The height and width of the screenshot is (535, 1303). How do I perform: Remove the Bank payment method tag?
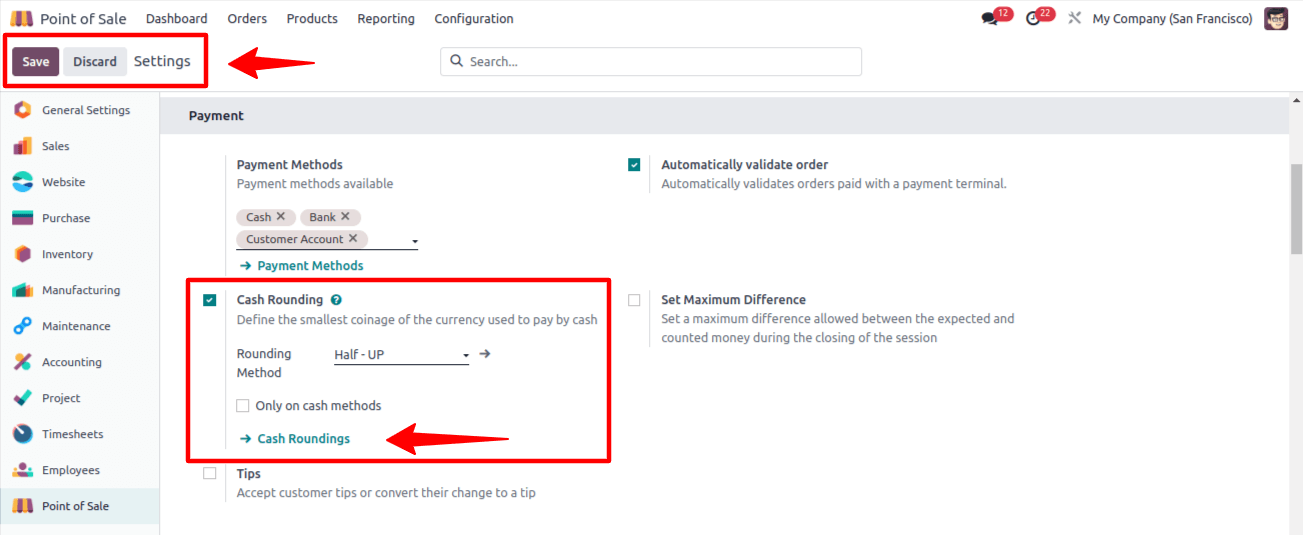click(x=345, y=216)
